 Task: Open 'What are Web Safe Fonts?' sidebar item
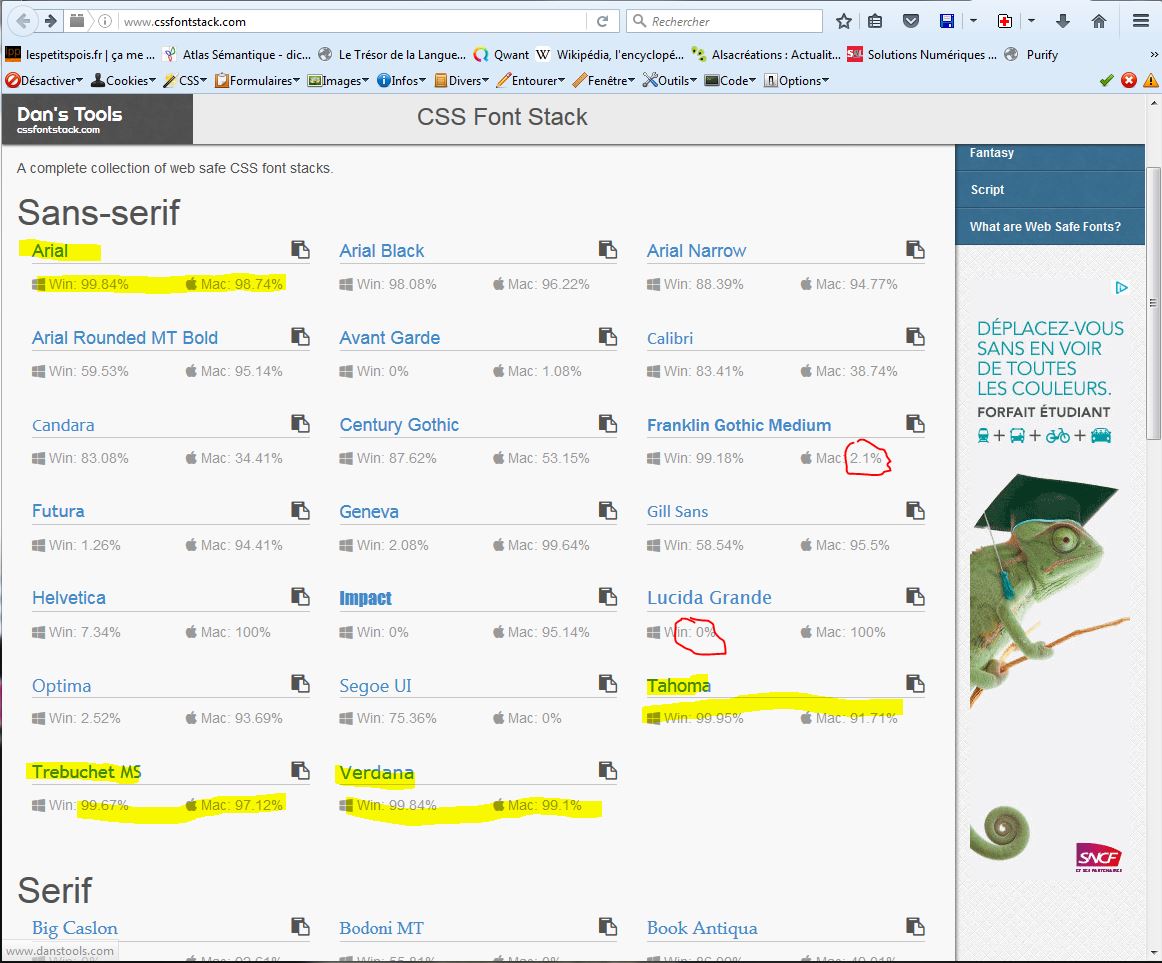tap(1045, 227)
